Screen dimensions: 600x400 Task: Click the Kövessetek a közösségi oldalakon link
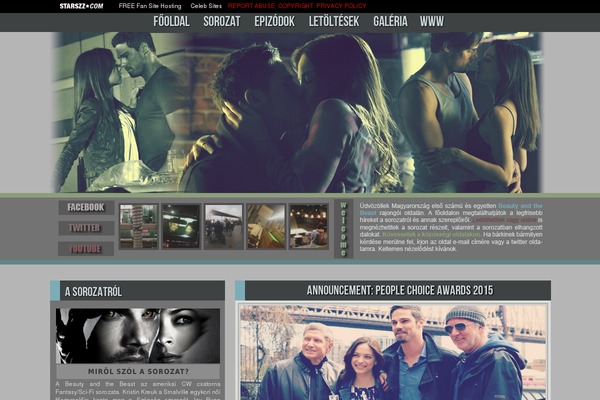click(x=431, y=234)
